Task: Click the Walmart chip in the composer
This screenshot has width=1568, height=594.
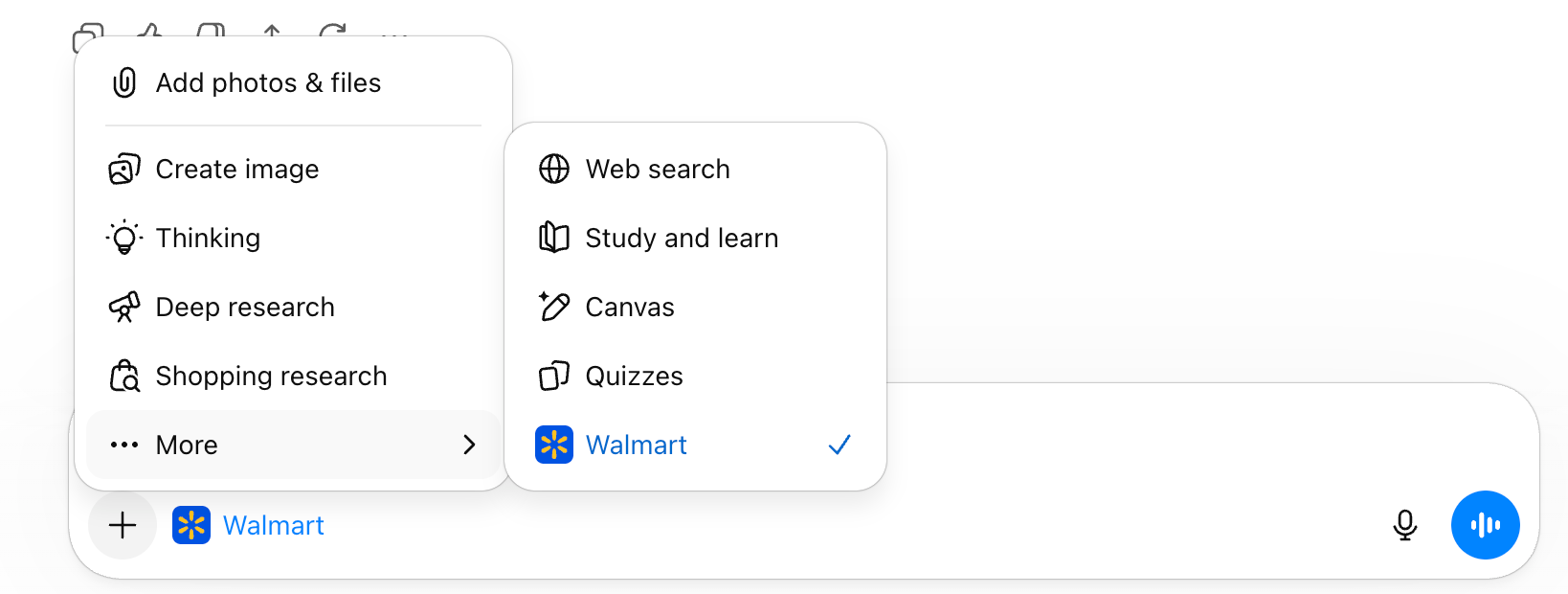Action: coord(249,525)
